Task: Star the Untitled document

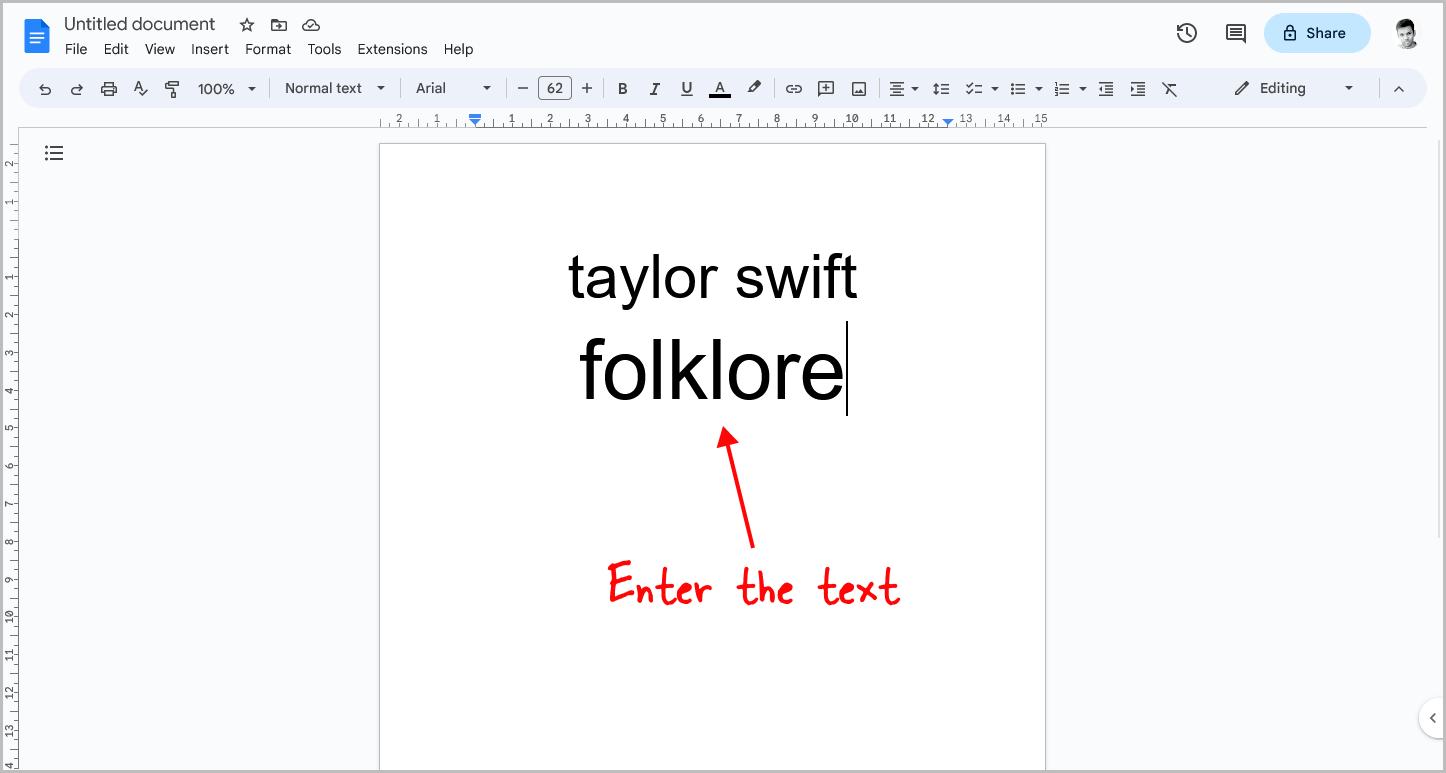Action: click(x=247, y=25)
